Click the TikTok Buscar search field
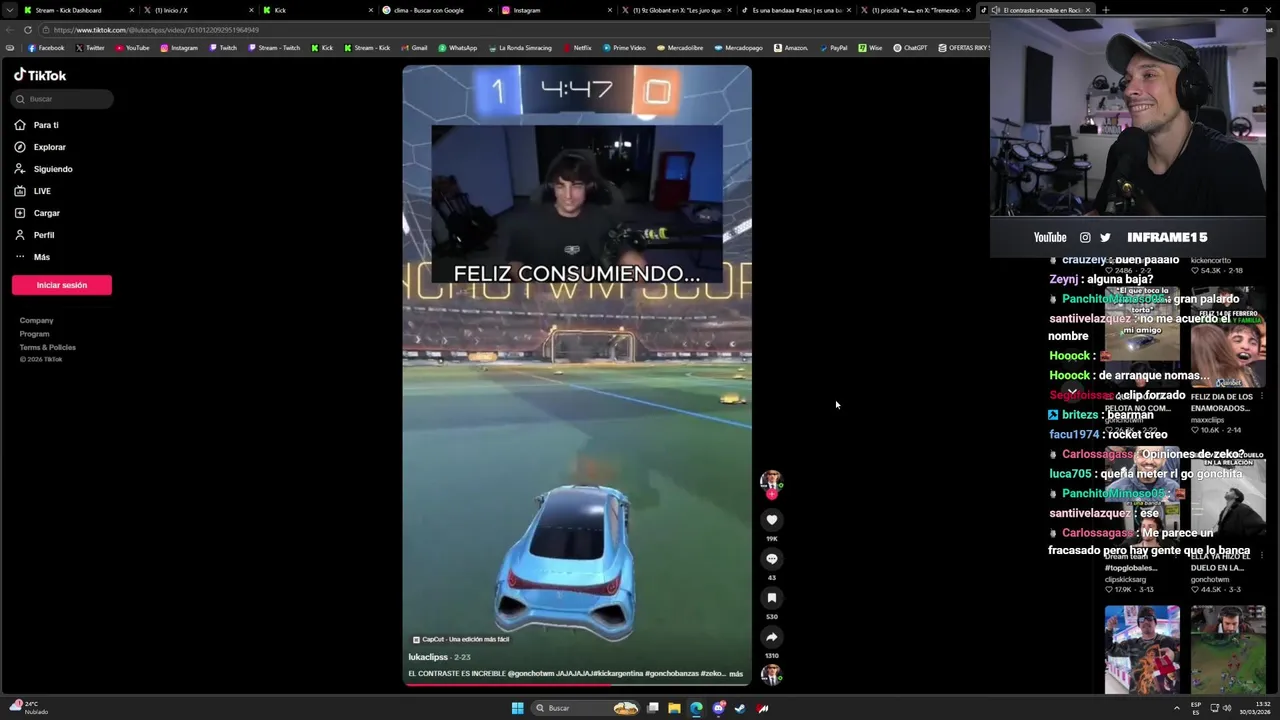 (62, 99)
